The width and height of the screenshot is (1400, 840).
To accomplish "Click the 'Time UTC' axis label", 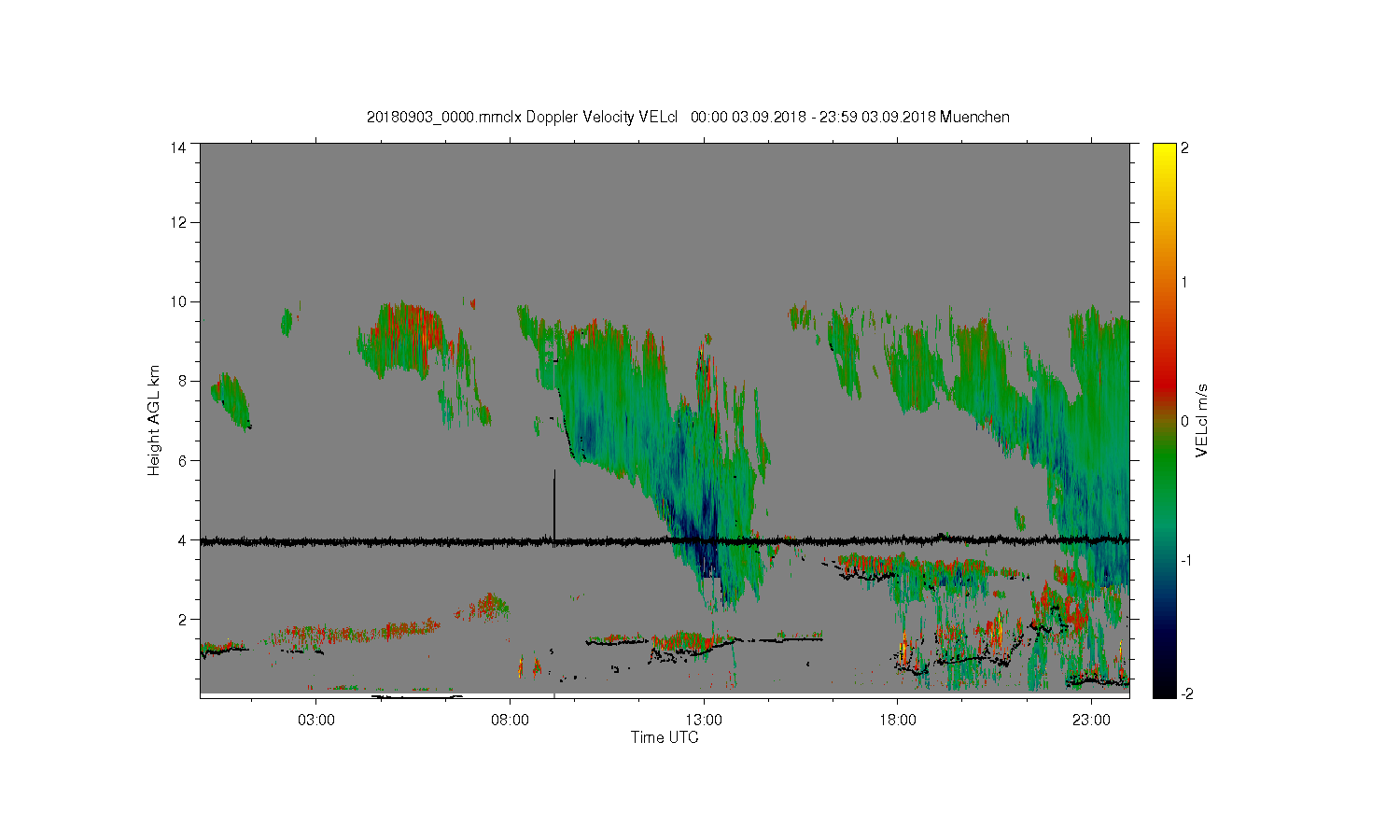I will click(x=665, y=737).
